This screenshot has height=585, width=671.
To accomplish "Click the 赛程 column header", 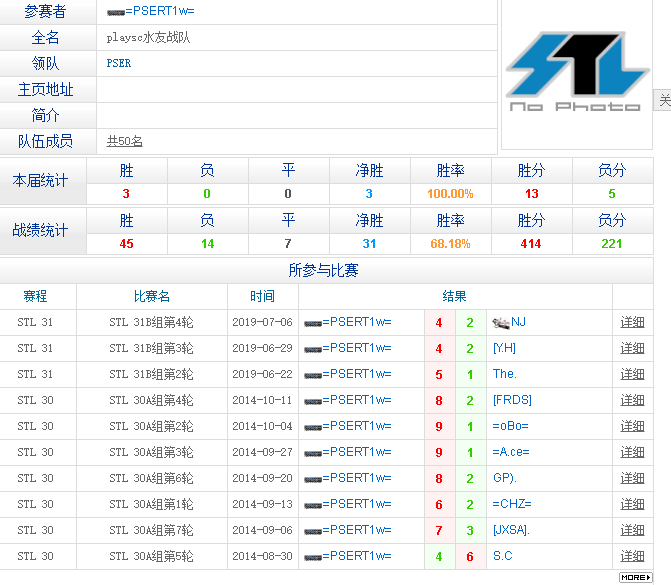I will click(35, 296).
